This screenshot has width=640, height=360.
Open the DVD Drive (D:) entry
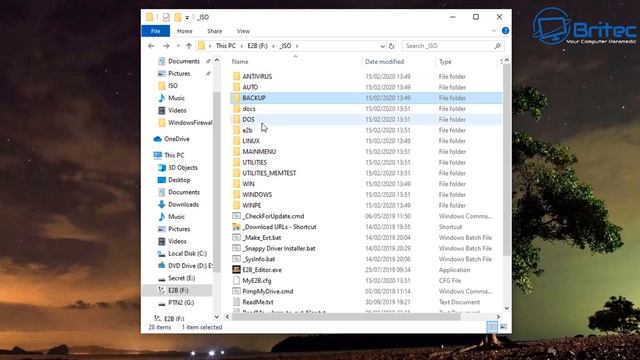pyautogui.click(x=190, y=266)
